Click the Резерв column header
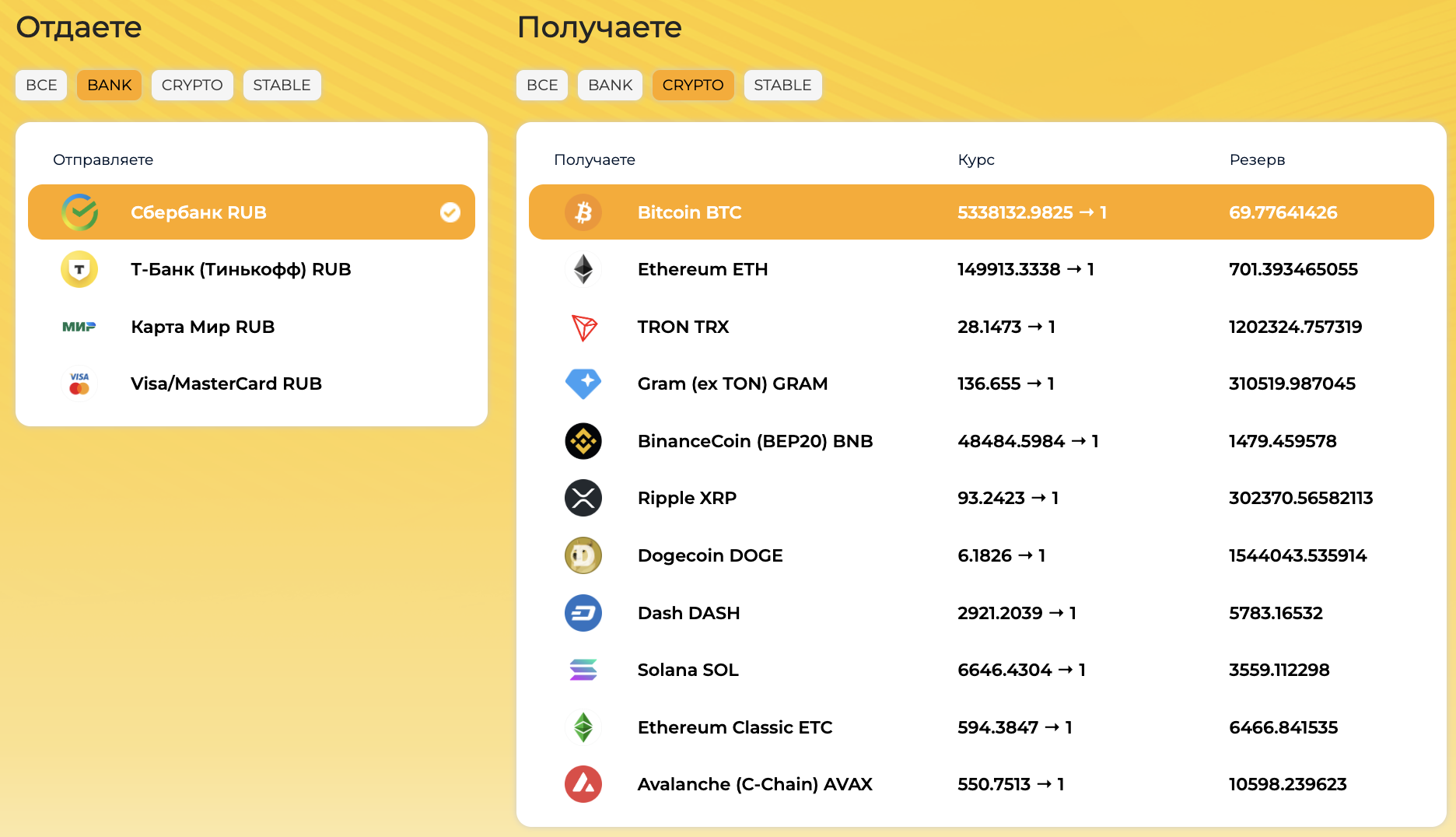Viewport: 1456px width, 837px height. (1257, 159)
